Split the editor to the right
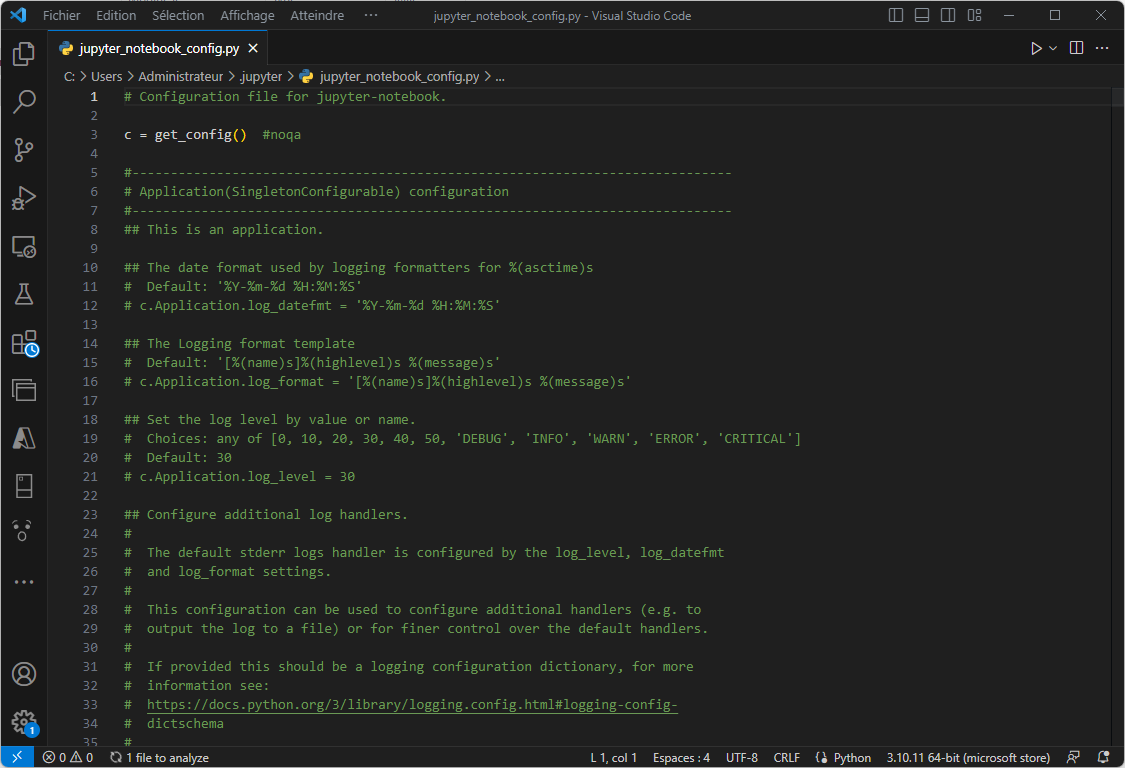Screen dimensions: 1125x768 1076,48
